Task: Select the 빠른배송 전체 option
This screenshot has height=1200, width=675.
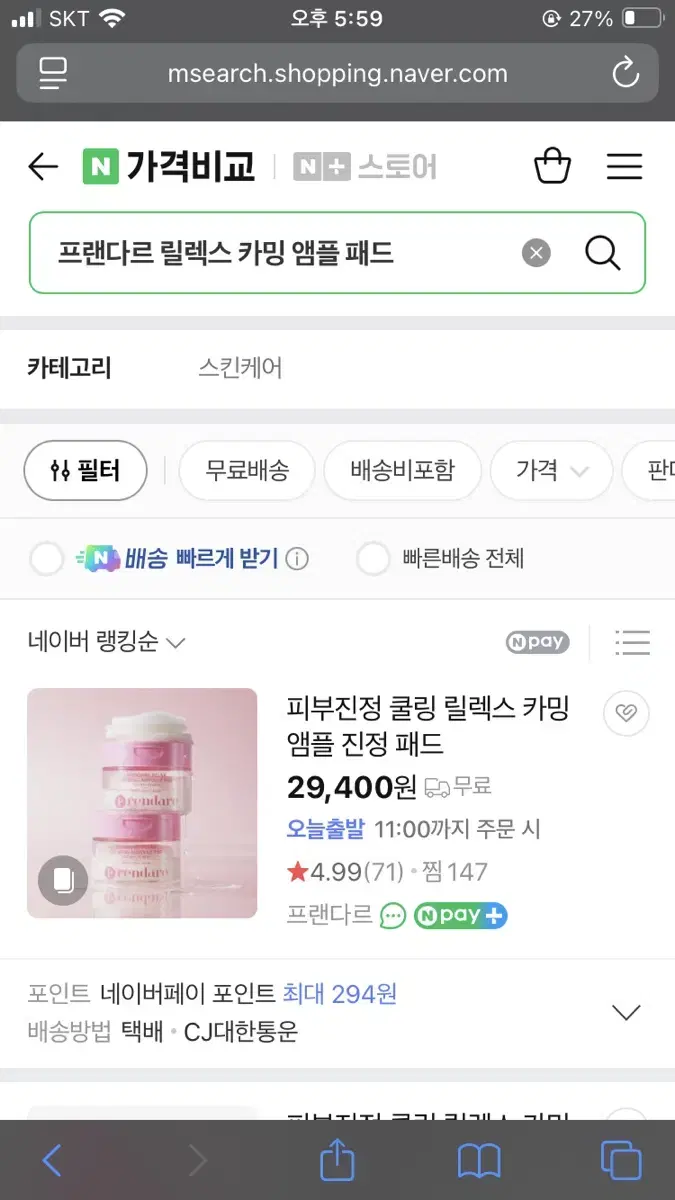Action: tap(373, 558)
